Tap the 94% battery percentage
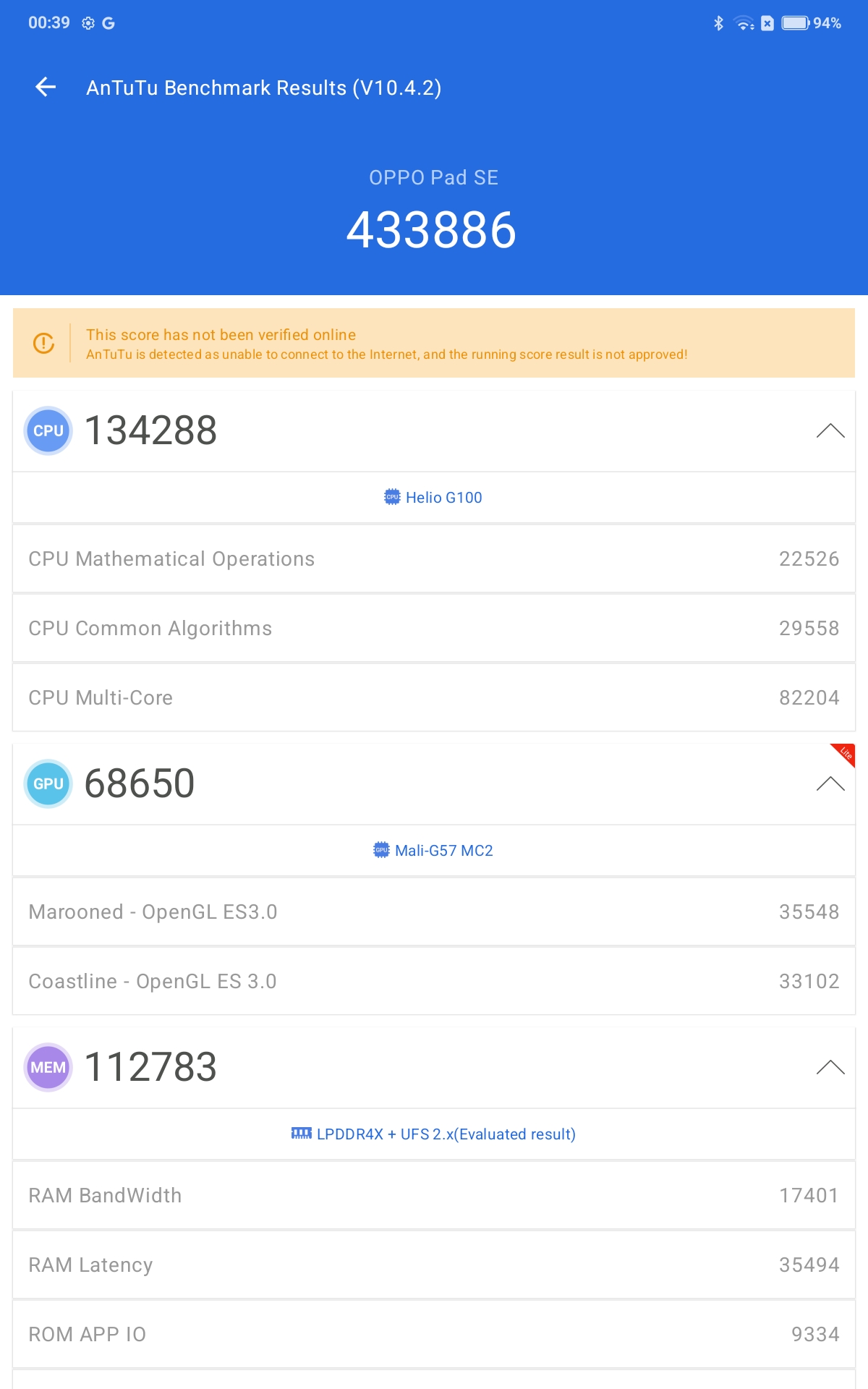The width and height of the screenshot is (868, 1389). (827, 23)
